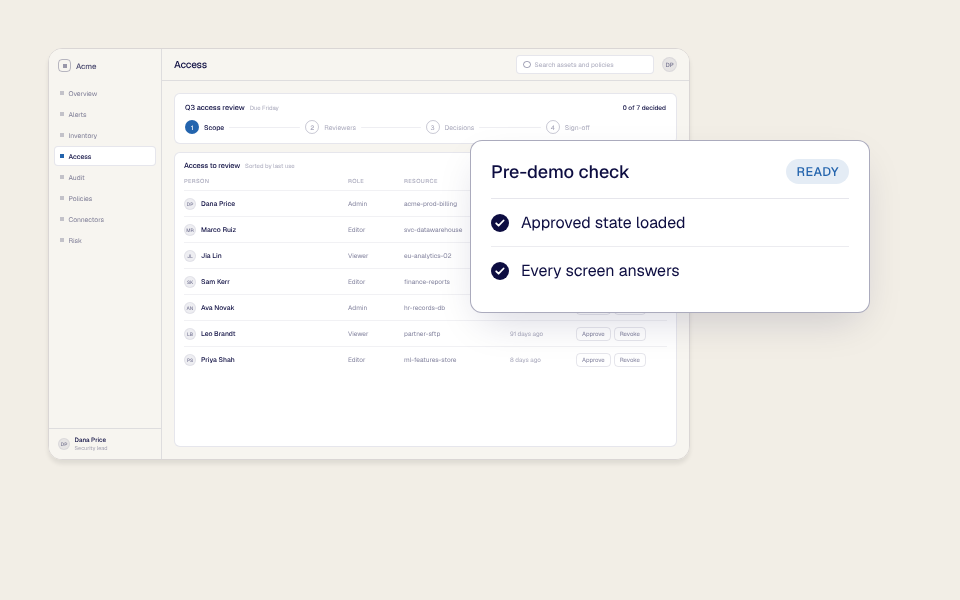
Task: Click resource acme-prod-billing
Action: point(430,204)
